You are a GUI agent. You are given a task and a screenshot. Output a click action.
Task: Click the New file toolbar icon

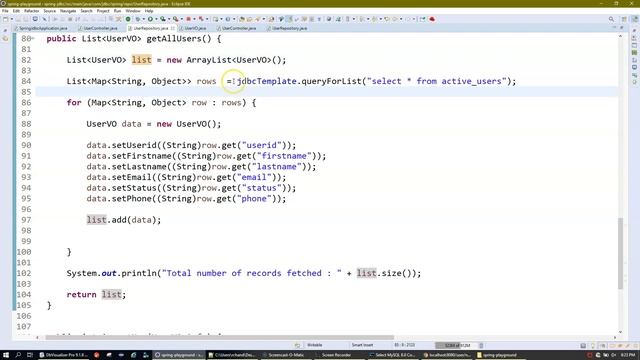tap(5, 19)
